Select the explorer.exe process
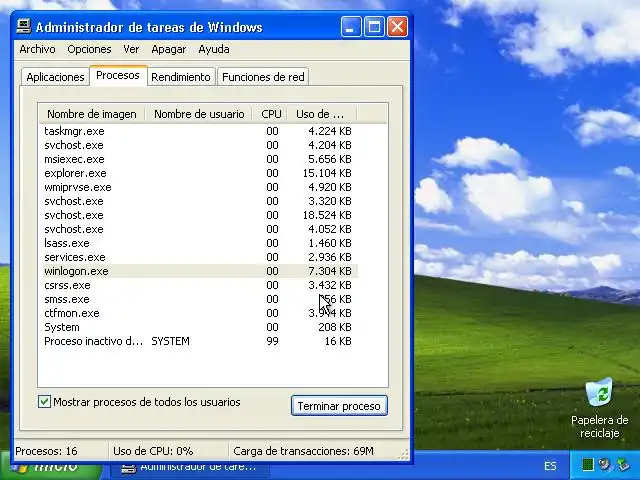Viewport: 640px width, 480px height. pos(199,173)
